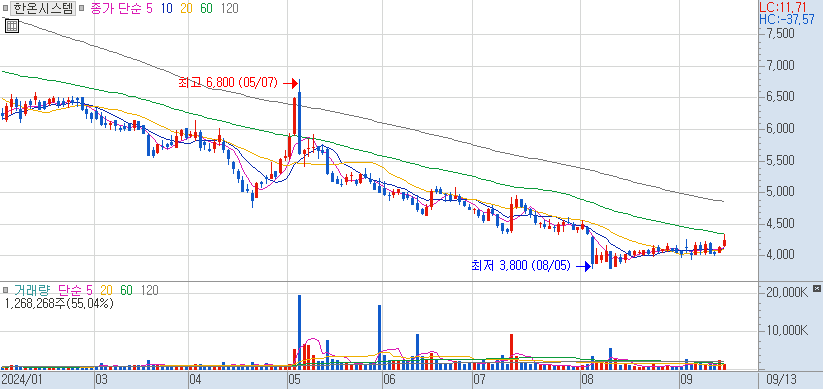Screen dimensions: 823x389
Task: Select the green 60 price moving average label
Action: [206, 9]
